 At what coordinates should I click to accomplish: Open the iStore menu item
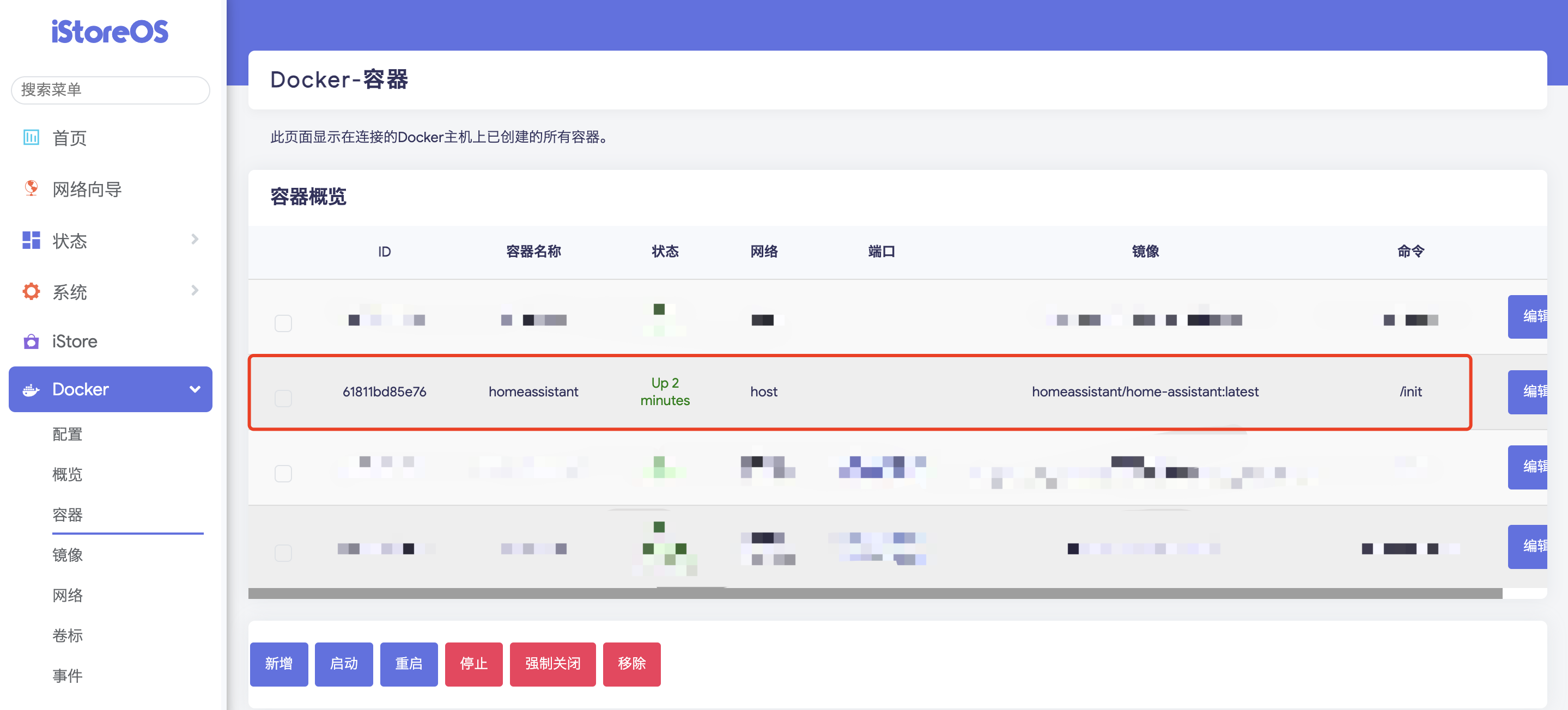click(x=75, y=341)
